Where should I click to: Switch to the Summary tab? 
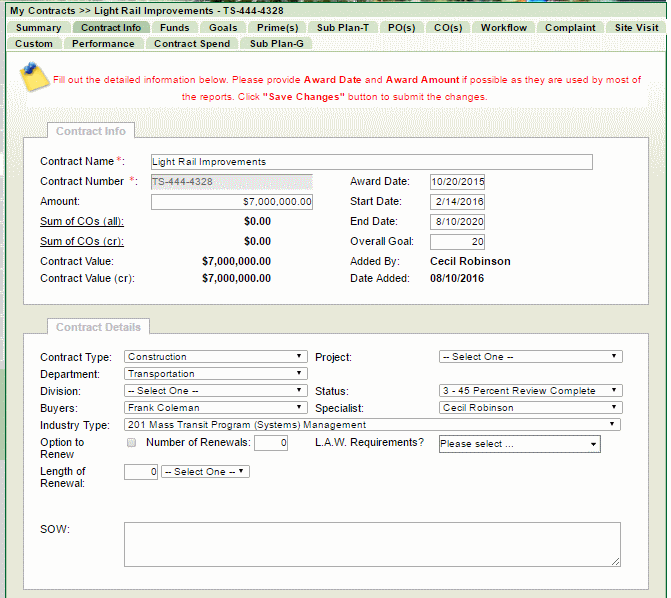point(38,28)
